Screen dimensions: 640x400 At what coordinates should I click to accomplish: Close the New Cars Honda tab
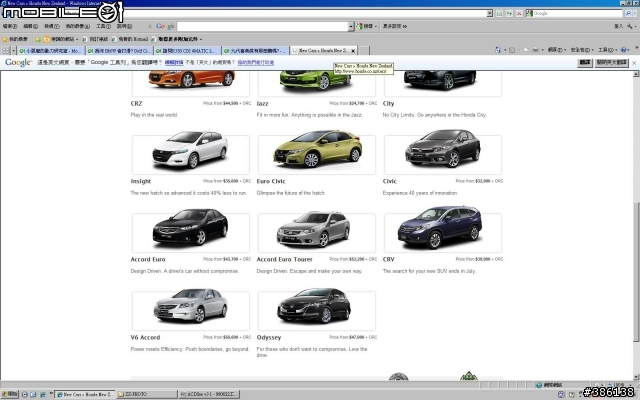(x=353, y=51)
